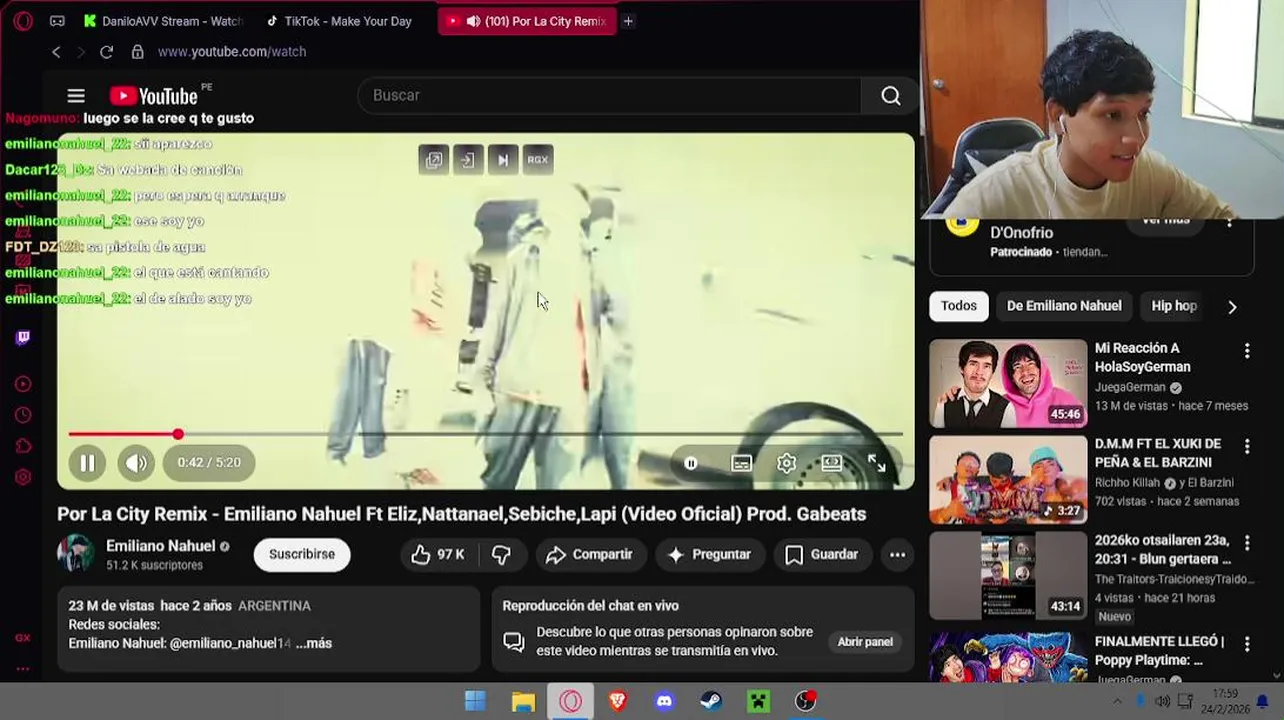Click the video overlay skip-next icon

point(503,160)
